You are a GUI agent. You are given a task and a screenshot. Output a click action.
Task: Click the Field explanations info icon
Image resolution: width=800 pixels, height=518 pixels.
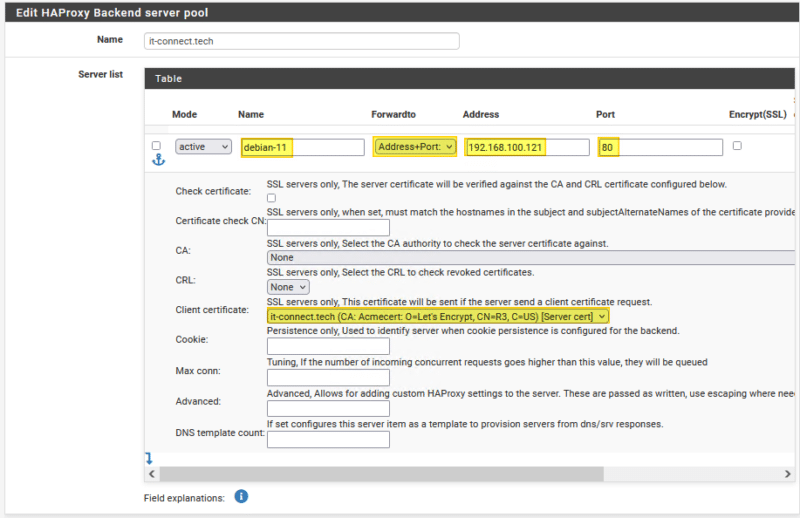click(x=241, y=496)
